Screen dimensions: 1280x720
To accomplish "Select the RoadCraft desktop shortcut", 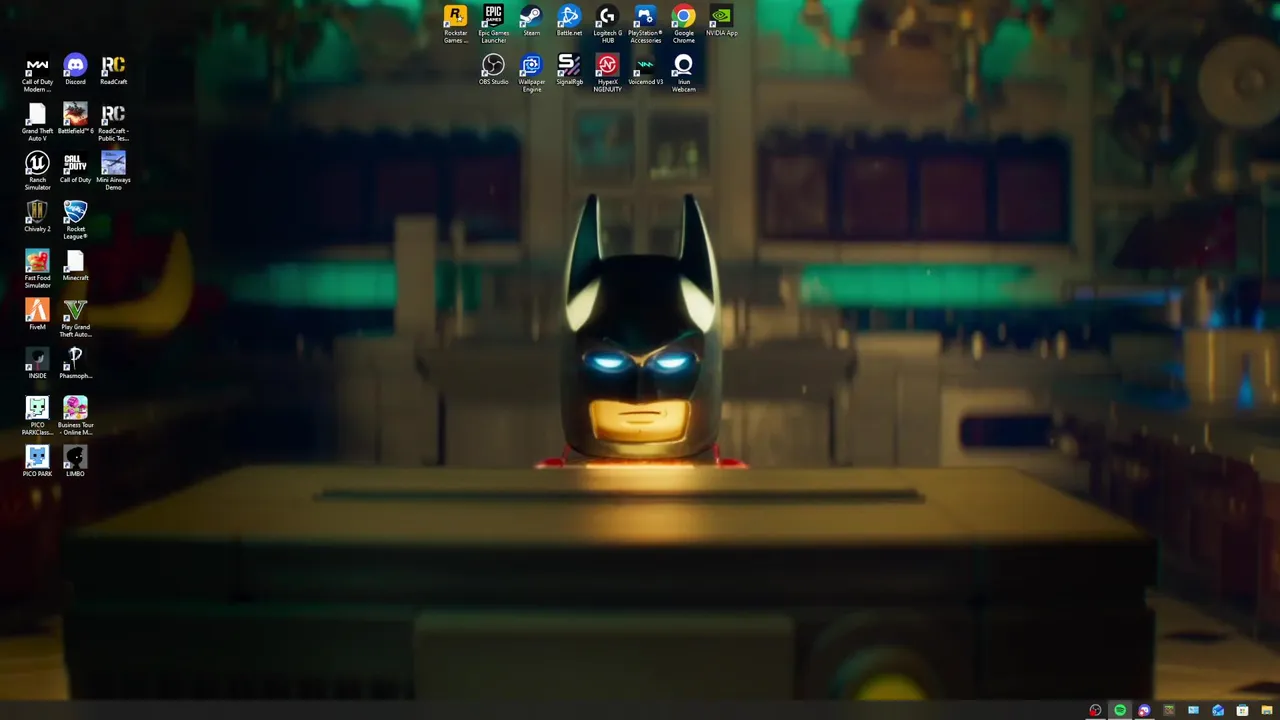I will click(x=113, y=70).
